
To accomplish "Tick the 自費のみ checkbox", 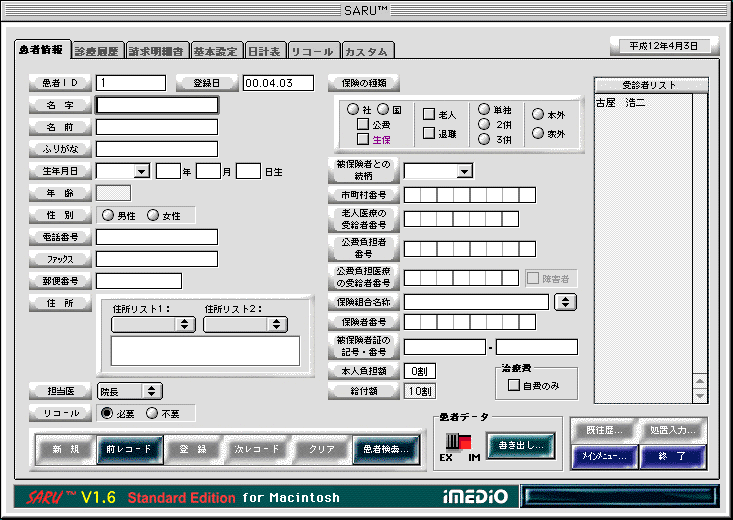I will [514, 385].
